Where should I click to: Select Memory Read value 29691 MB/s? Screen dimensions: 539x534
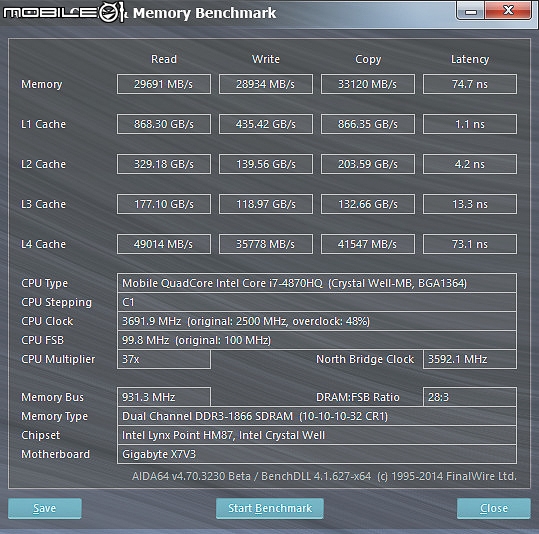pos(164,84)
